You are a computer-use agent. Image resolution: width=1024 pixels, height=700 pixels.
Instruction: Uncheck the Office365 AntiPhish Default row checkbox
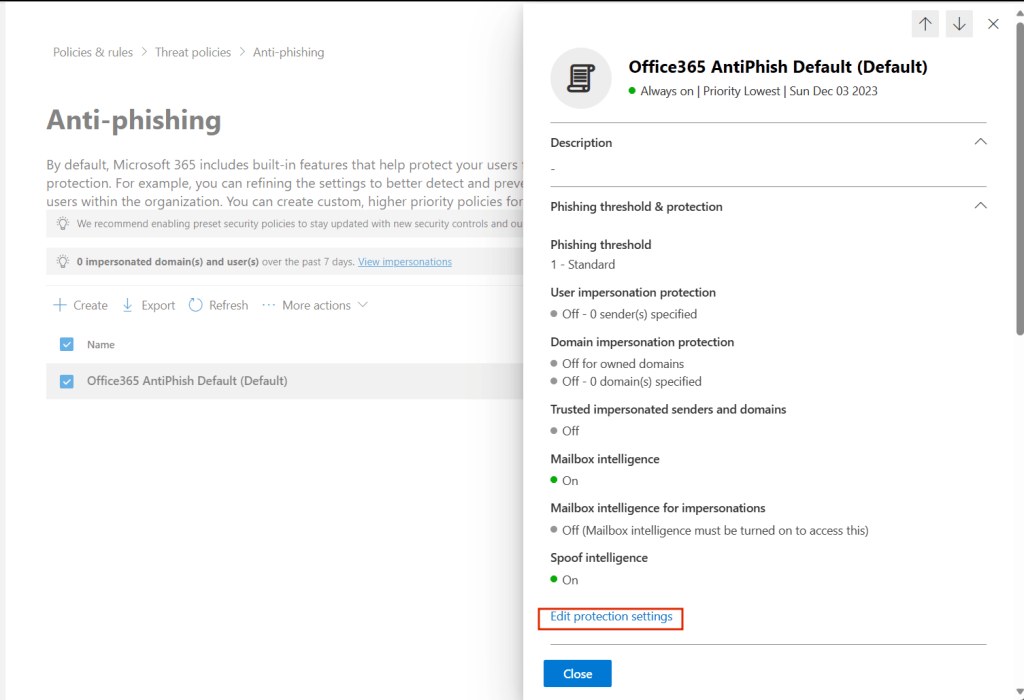pos(67,381)
